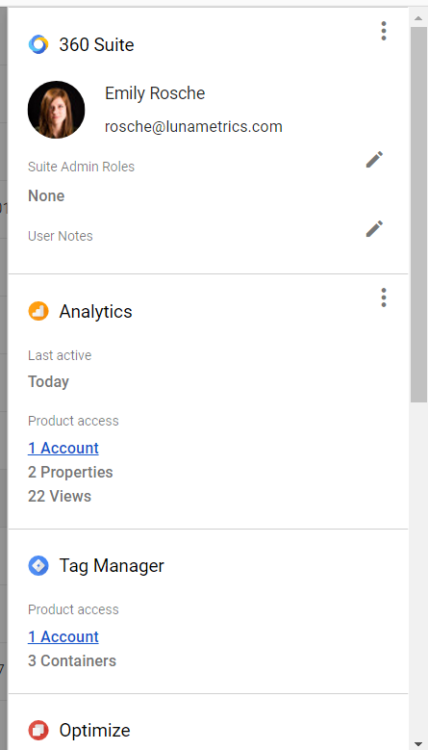The width and height of the screenshot is (428, 750).
Task: Click the vertical scrollbar thumb
Action: (418, 214)
